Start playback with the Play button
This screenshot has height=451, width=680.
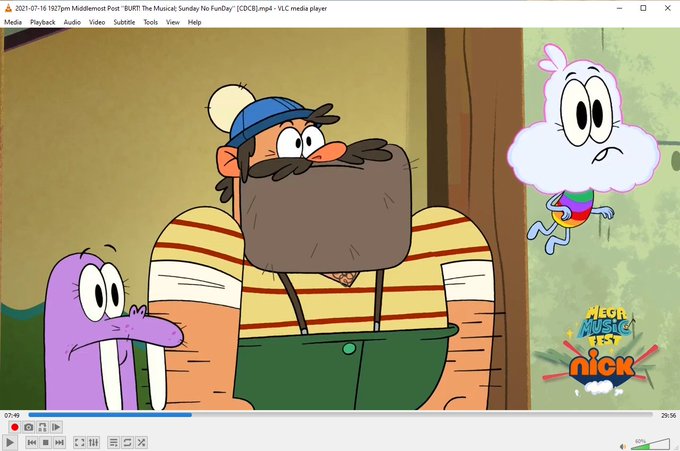(10, 442)
